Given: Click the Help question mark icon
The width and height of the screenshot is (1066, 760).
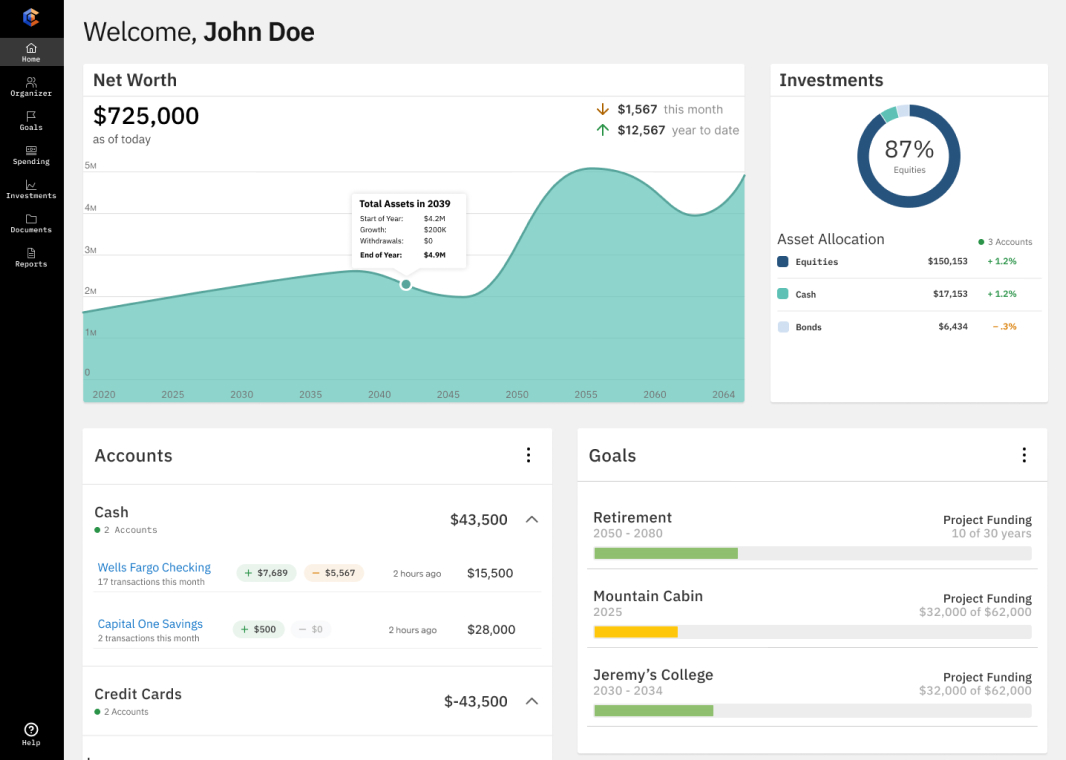Looking at the screenshot, I should tap(31, 730).
